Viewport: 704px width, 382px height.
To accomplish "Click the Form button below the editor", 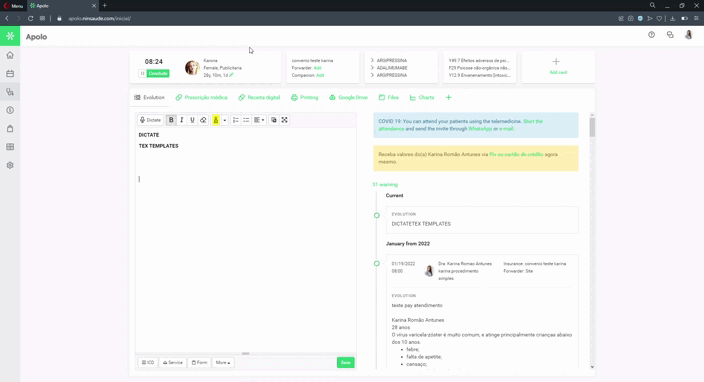I will (x=199, y=362).
